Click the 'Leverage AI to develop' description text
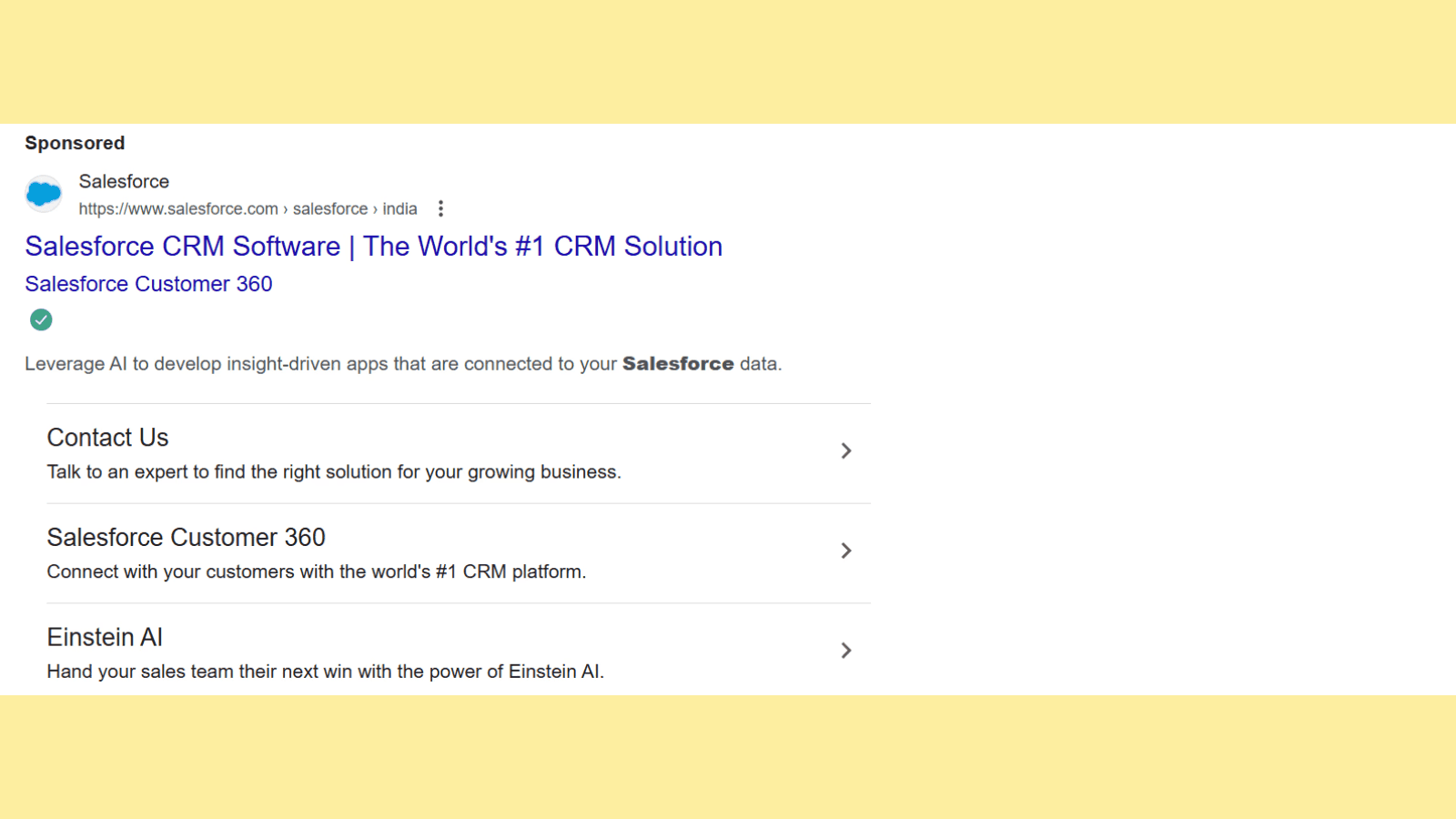Viewport: 1456px width, 819px height. point(403,364)
